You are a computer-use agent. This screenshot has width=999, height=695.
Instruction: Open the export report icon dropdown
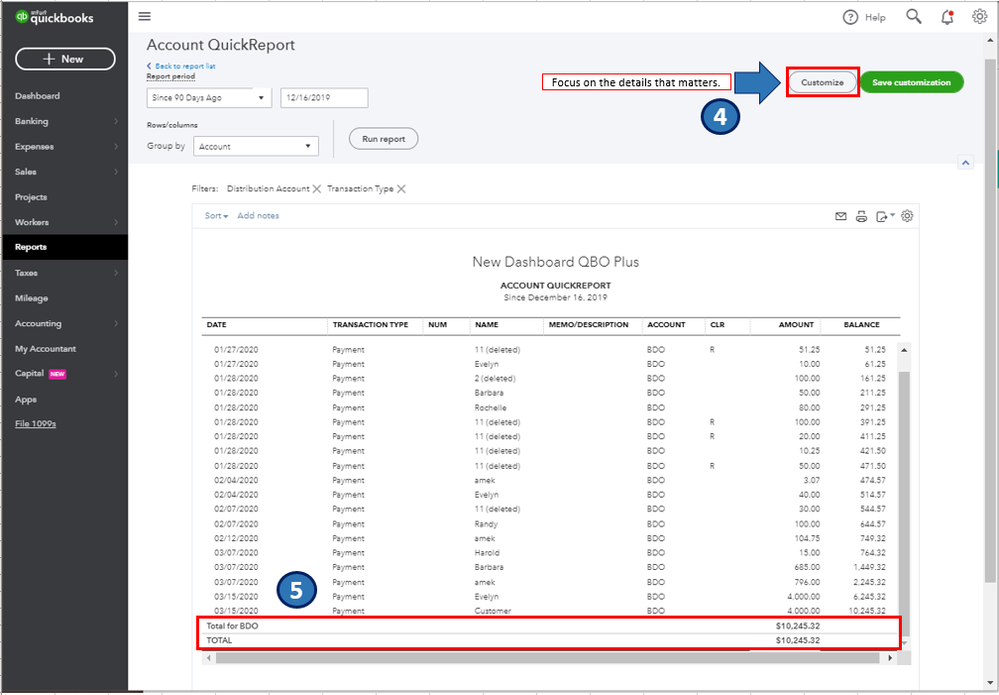(883, 216)
